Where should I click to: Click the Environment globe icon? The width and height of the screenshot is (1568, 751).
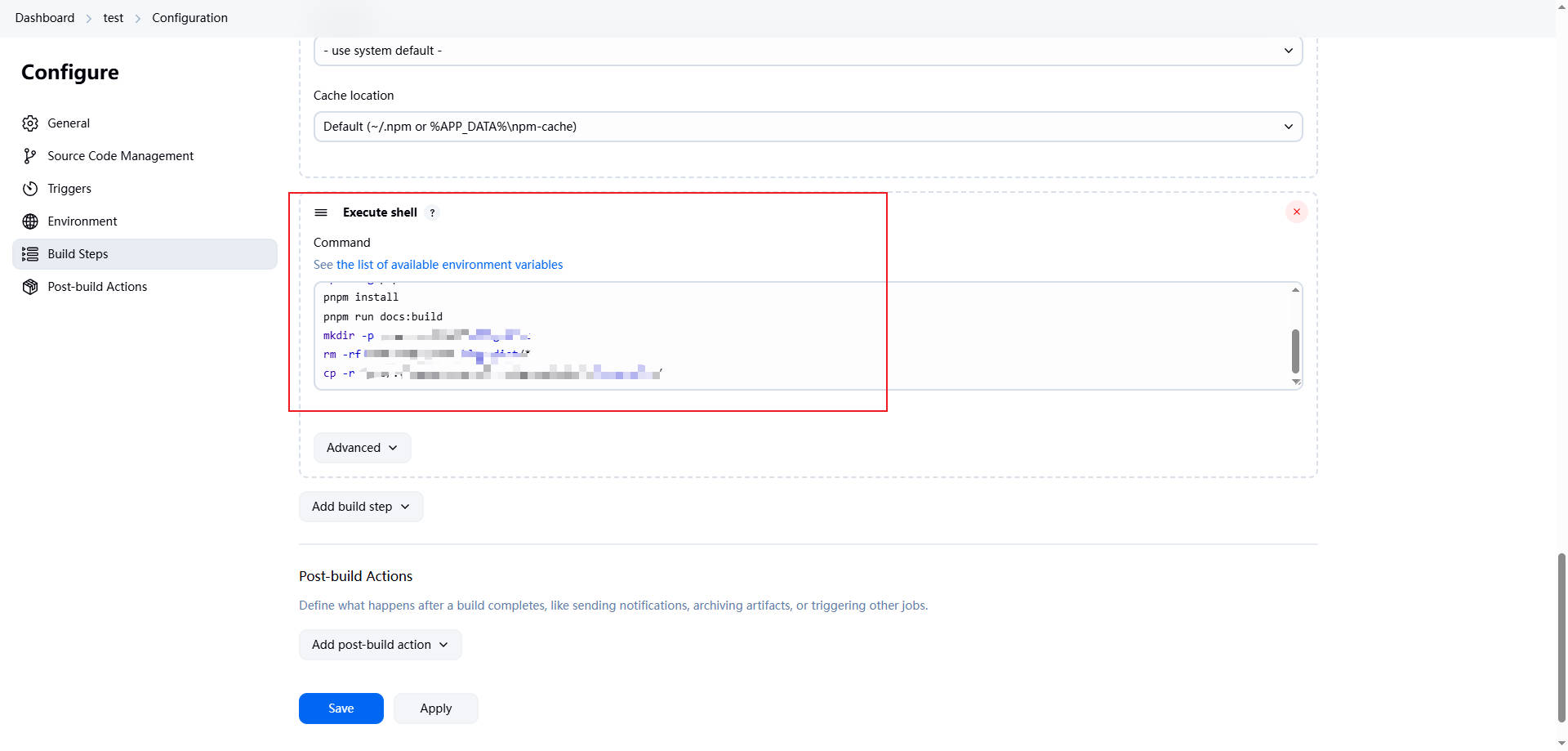point(30,221)
